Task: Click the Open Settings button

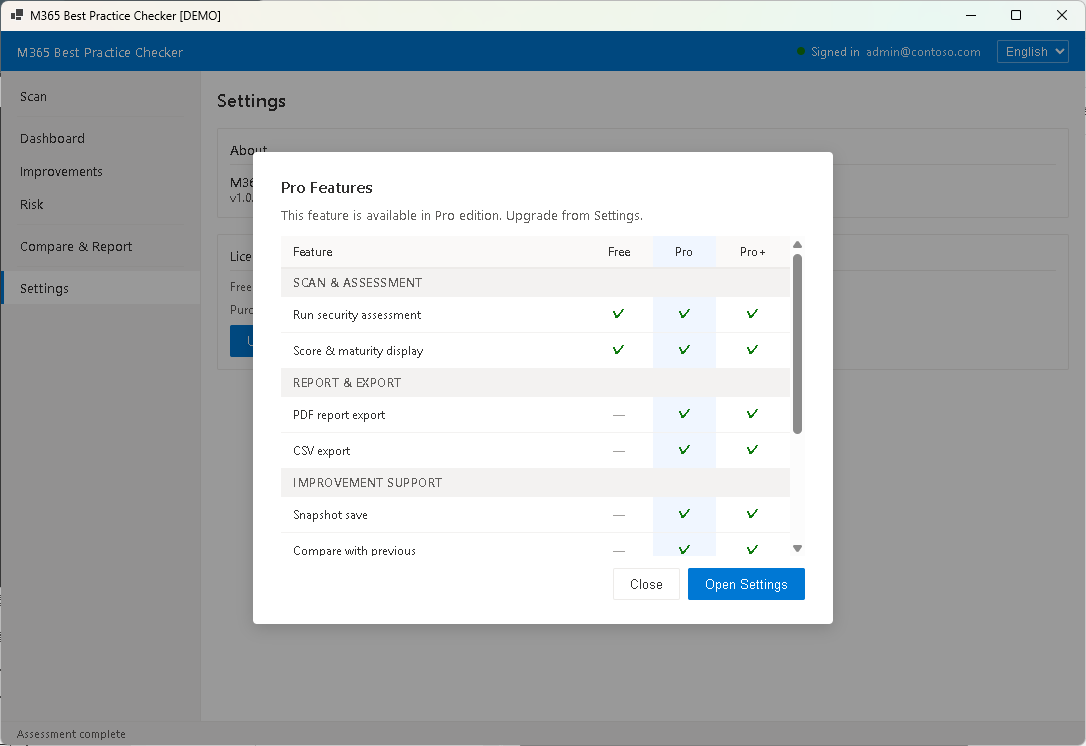Action: coord(746,584)
